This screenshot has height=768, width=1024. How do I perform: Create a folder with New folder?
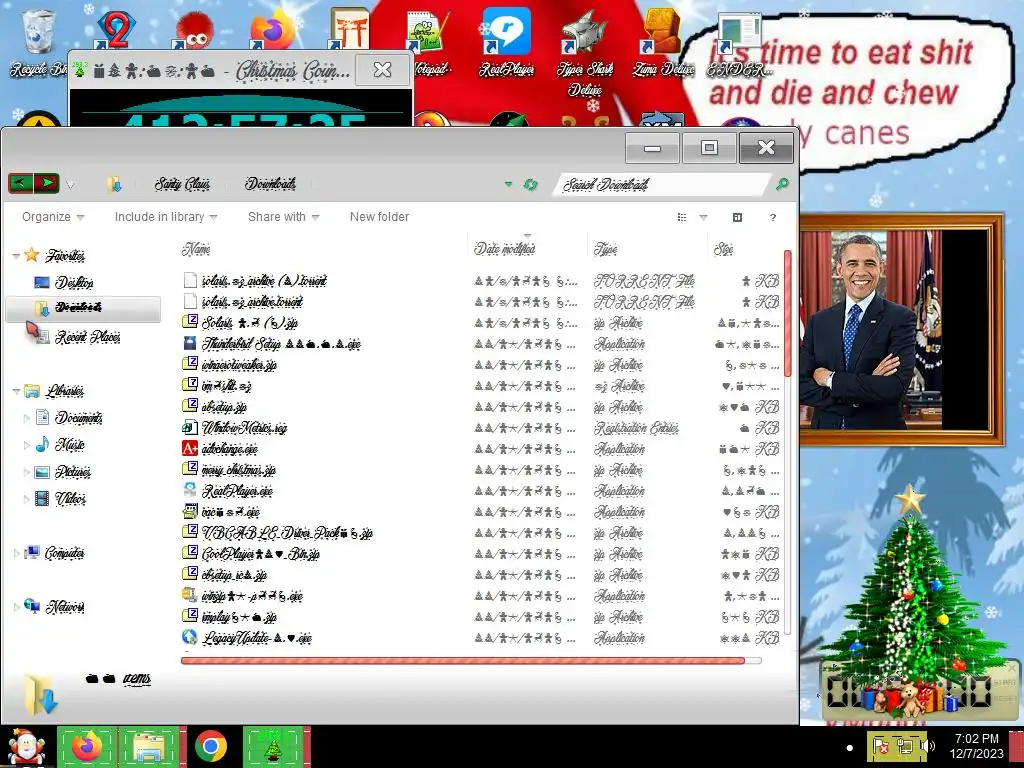coord(379,217)
